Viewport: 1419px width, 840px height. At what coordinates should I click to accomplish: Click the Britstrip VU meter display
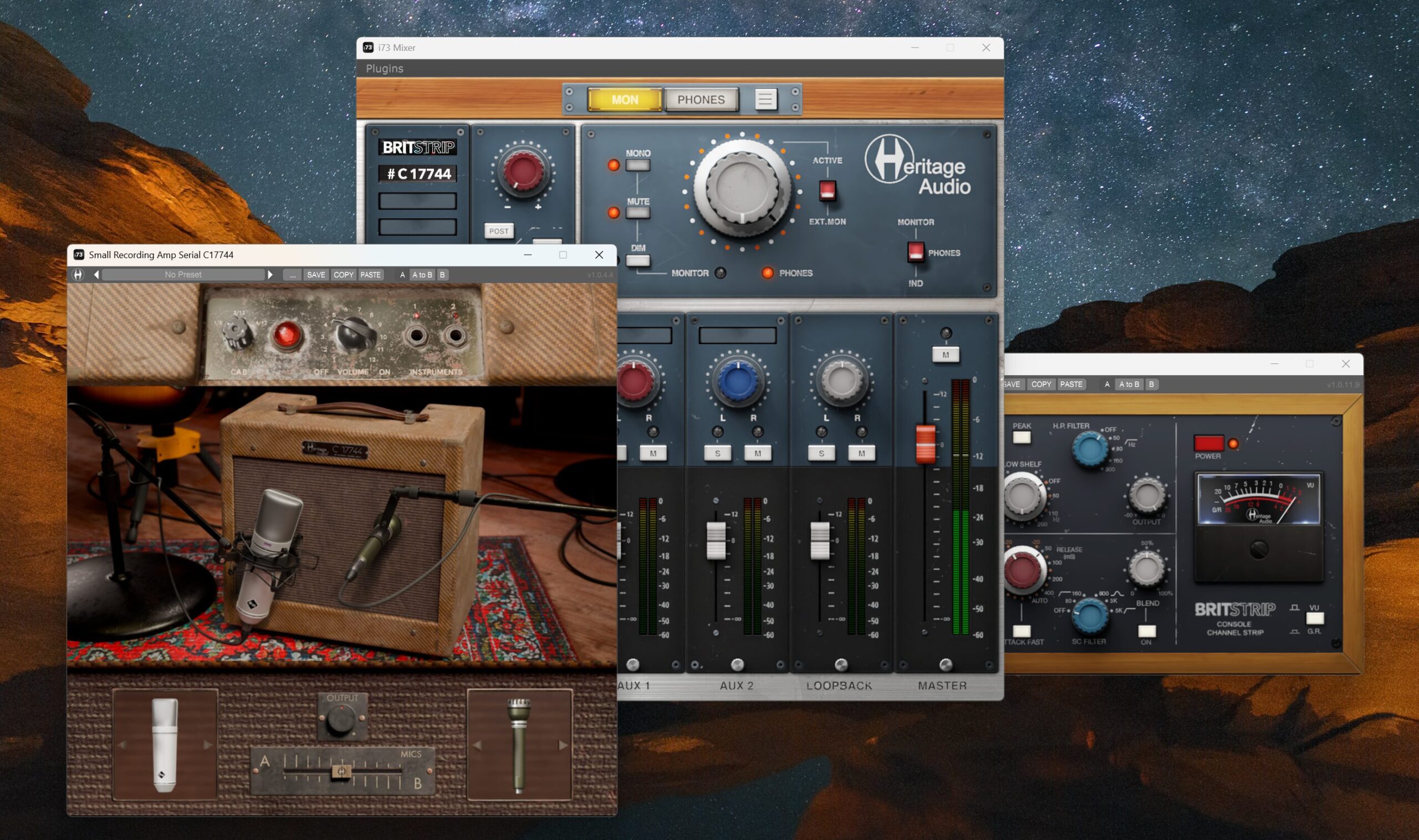coord(1258,500)
